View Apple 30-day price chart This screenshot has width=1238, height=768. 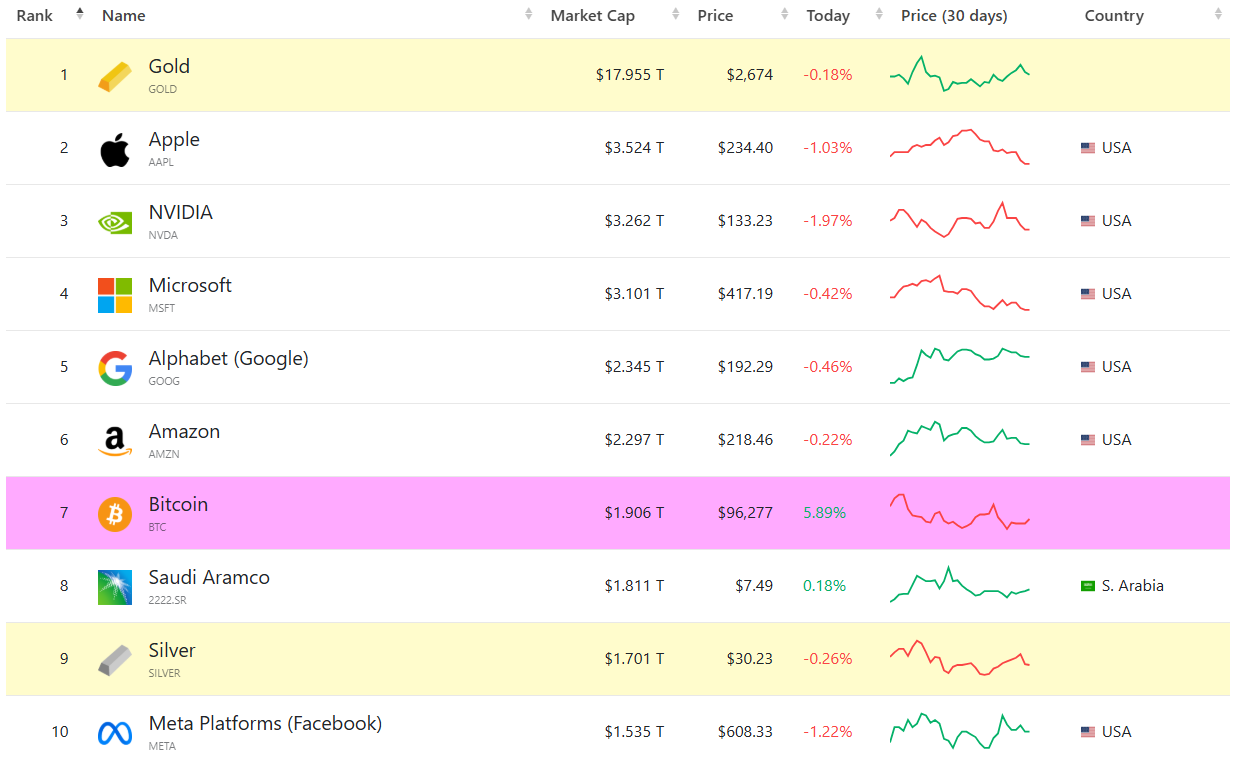coord(960,147)
